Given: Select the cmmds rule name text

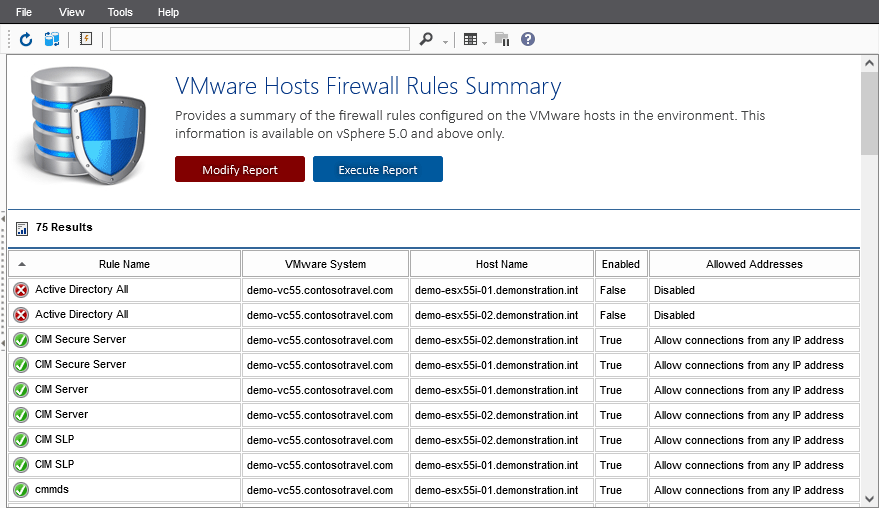Looking at the screenshot, I should (x=52, y=489).
